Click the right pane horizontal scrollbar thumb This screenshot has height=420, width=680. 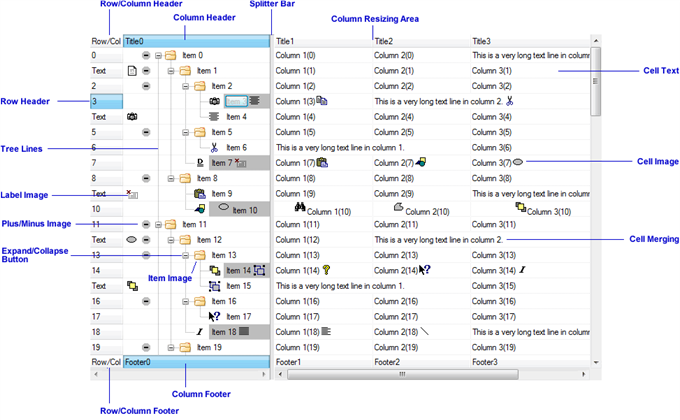[402, 374]
